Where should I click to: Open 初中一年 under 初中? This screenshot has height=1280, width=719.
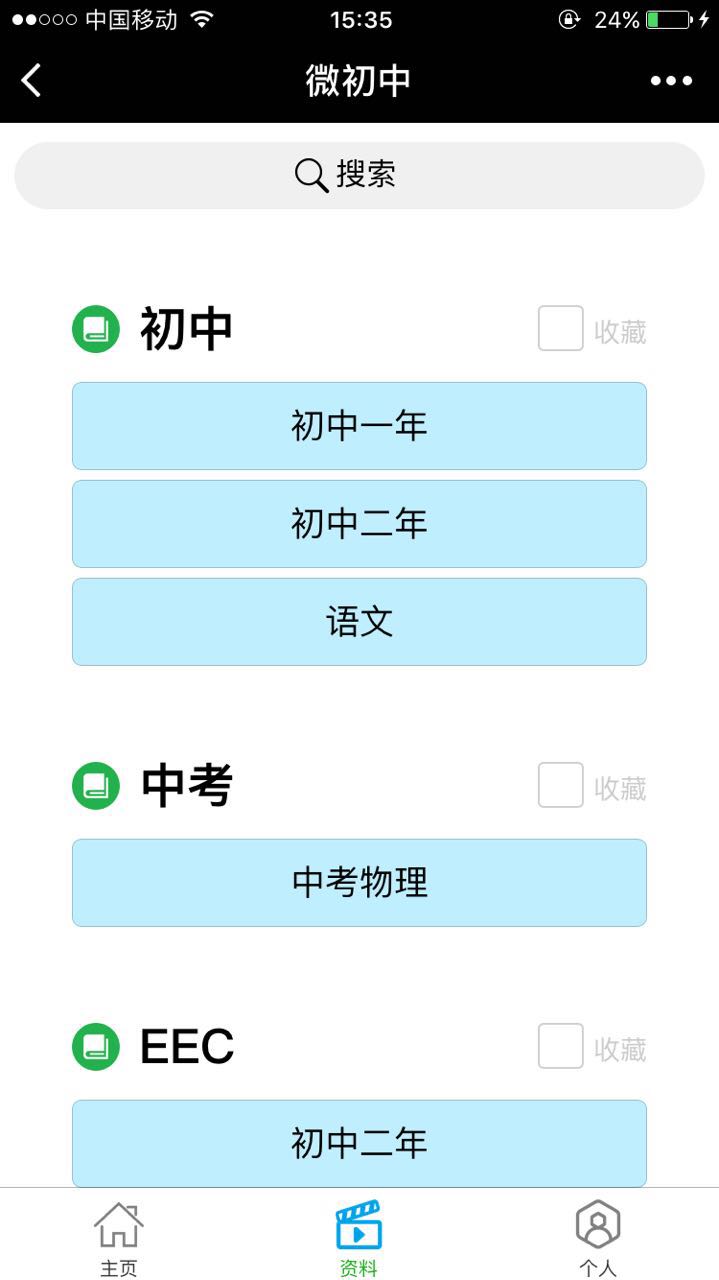[359, 426]
